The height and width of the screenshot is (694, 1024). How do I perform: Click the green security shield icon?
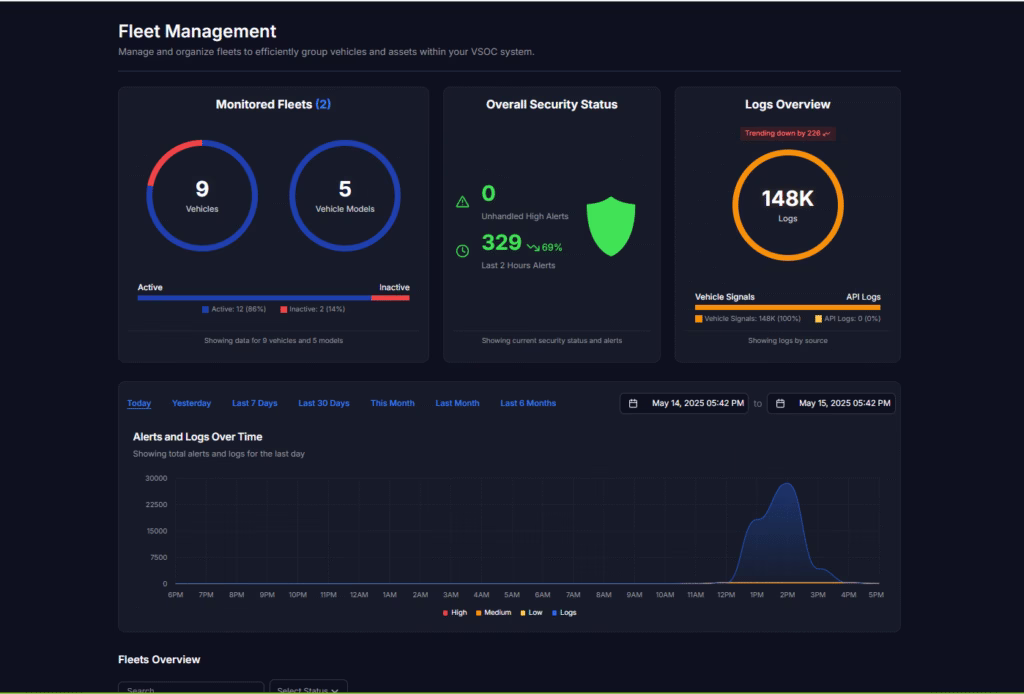click(x=611, y=226)
